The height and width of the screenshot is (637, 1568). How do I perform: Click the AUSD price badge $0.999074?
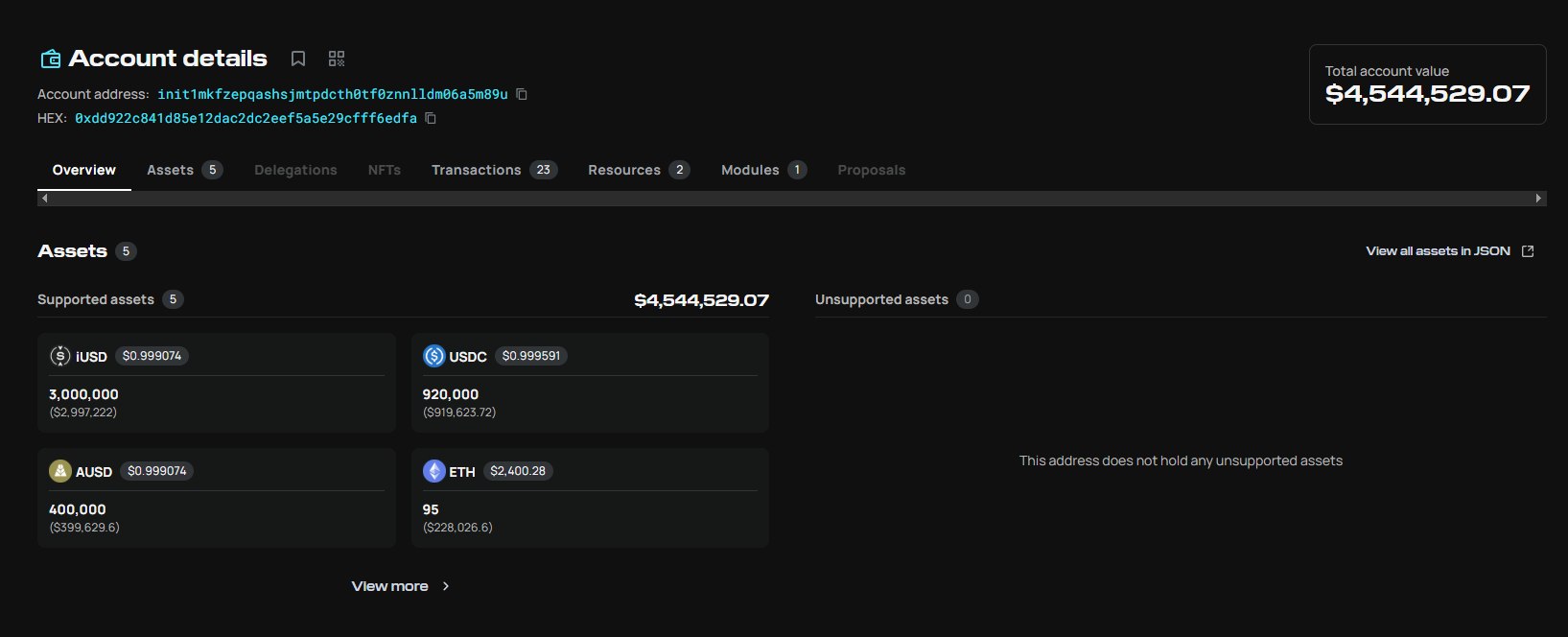pos(156,471)
